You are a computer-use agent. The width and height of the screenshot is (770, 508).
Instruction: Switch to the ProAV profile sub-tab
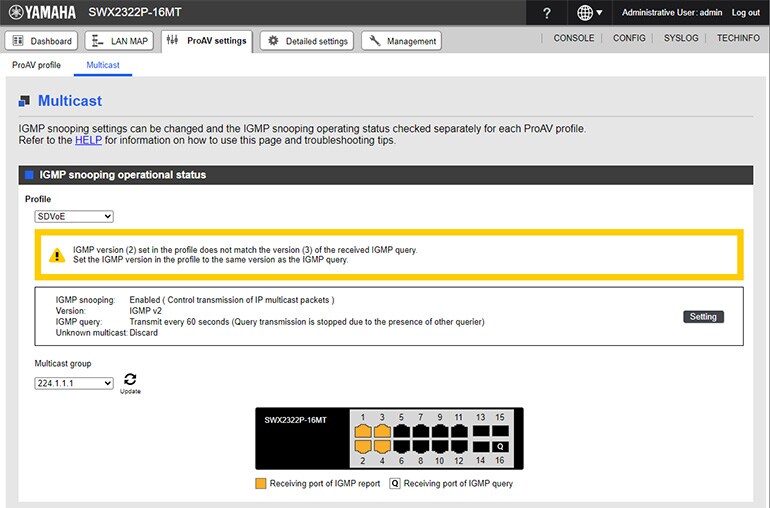(36, 65)
